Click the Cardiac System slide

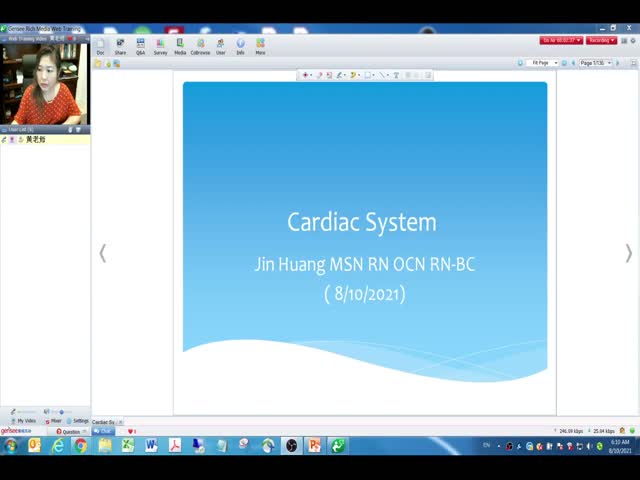click(x=365, y=231)
